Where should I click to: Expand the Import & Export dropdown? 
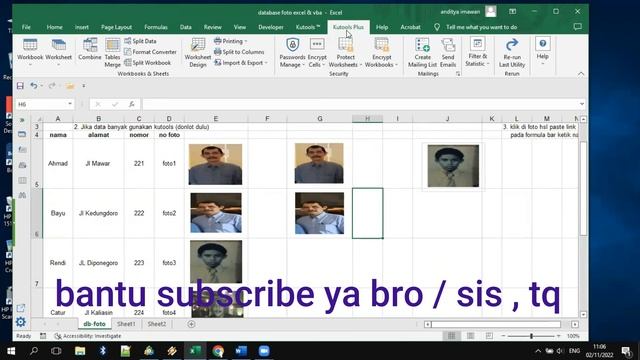tap(241, 63)
